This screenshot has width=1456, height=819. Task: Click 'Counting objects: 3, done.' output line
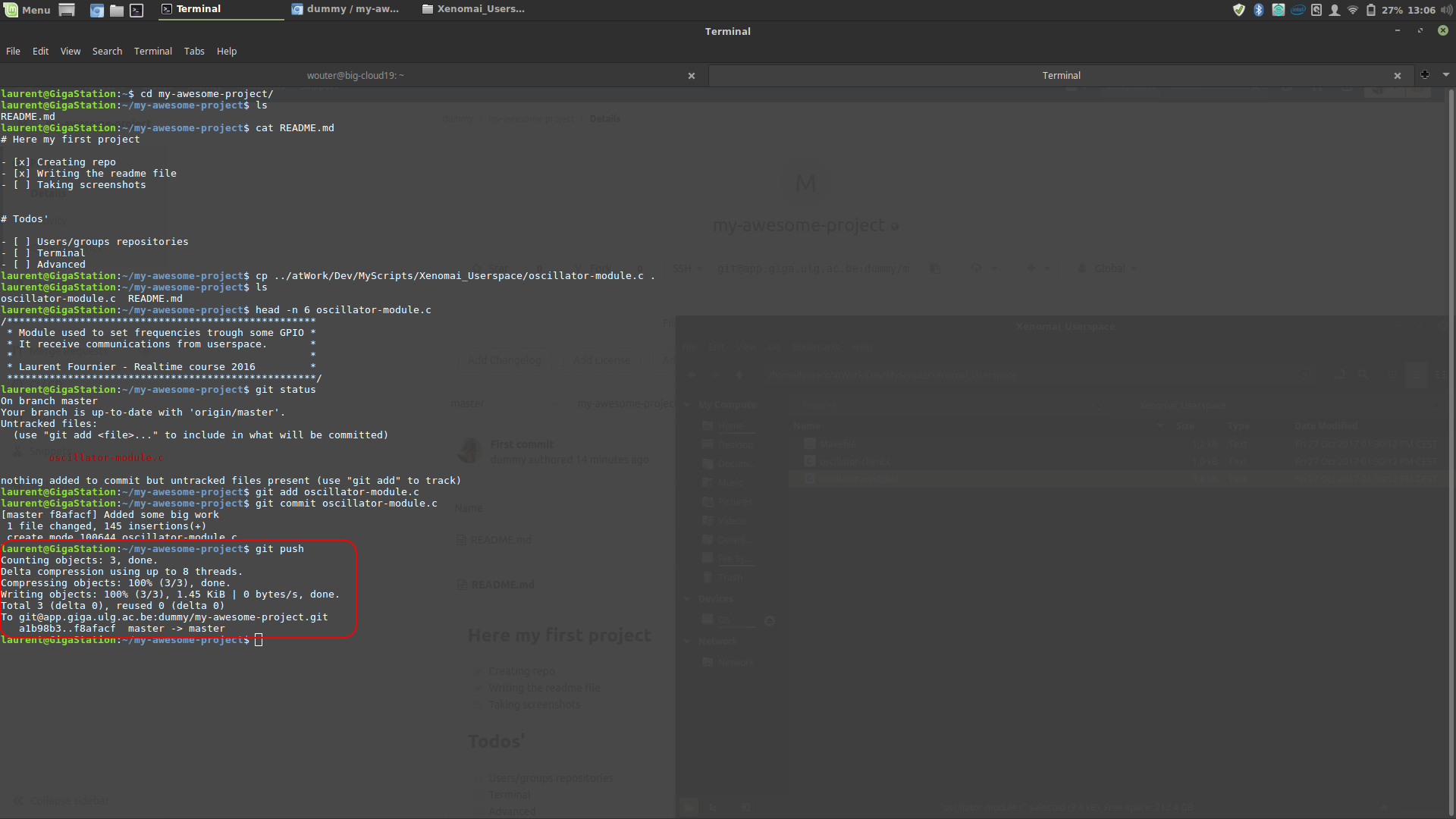[x=80, y=560]
